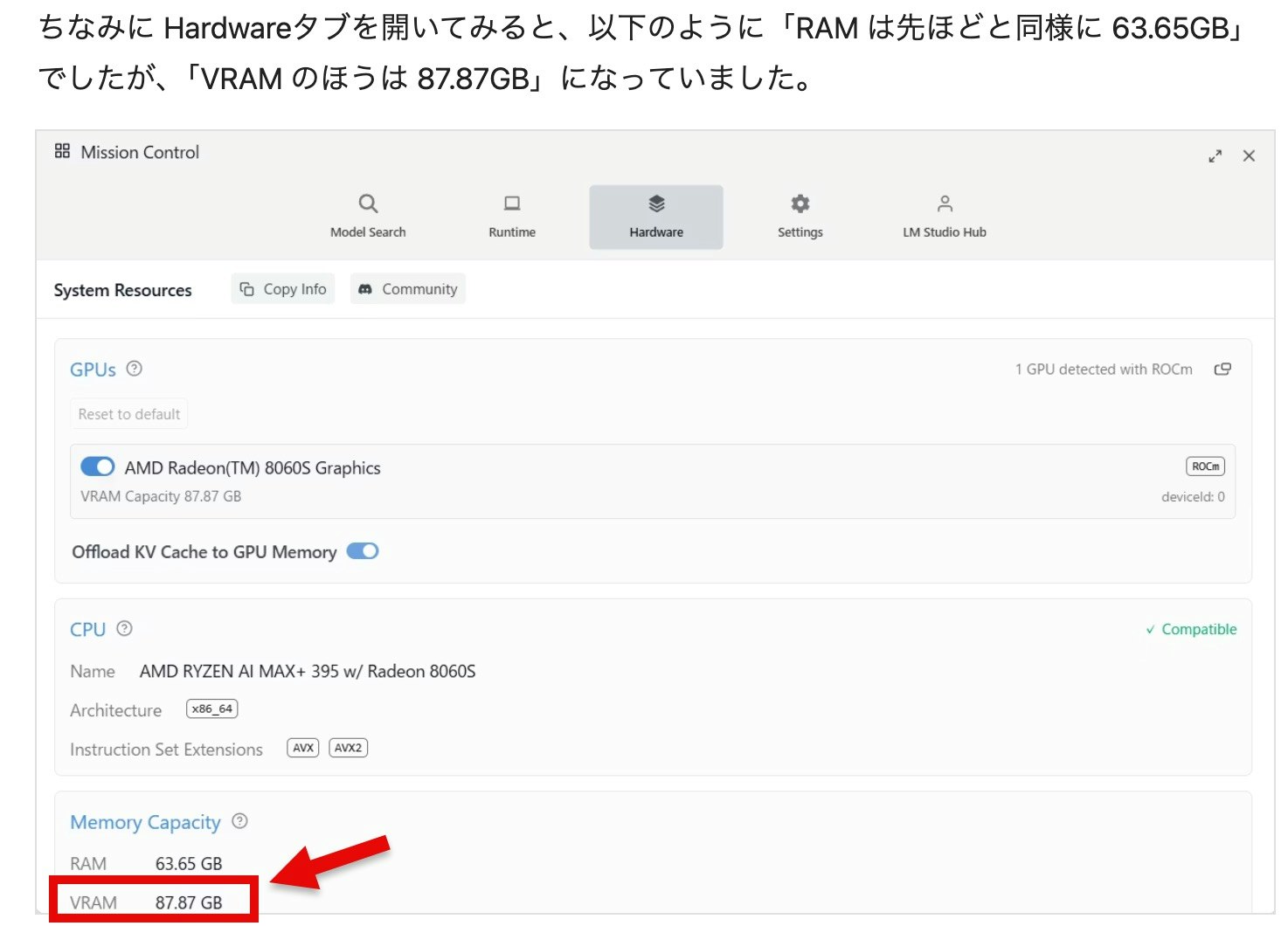The image size is (1288, 926).
Task: Open the Community button
Action: coord(408,289)
